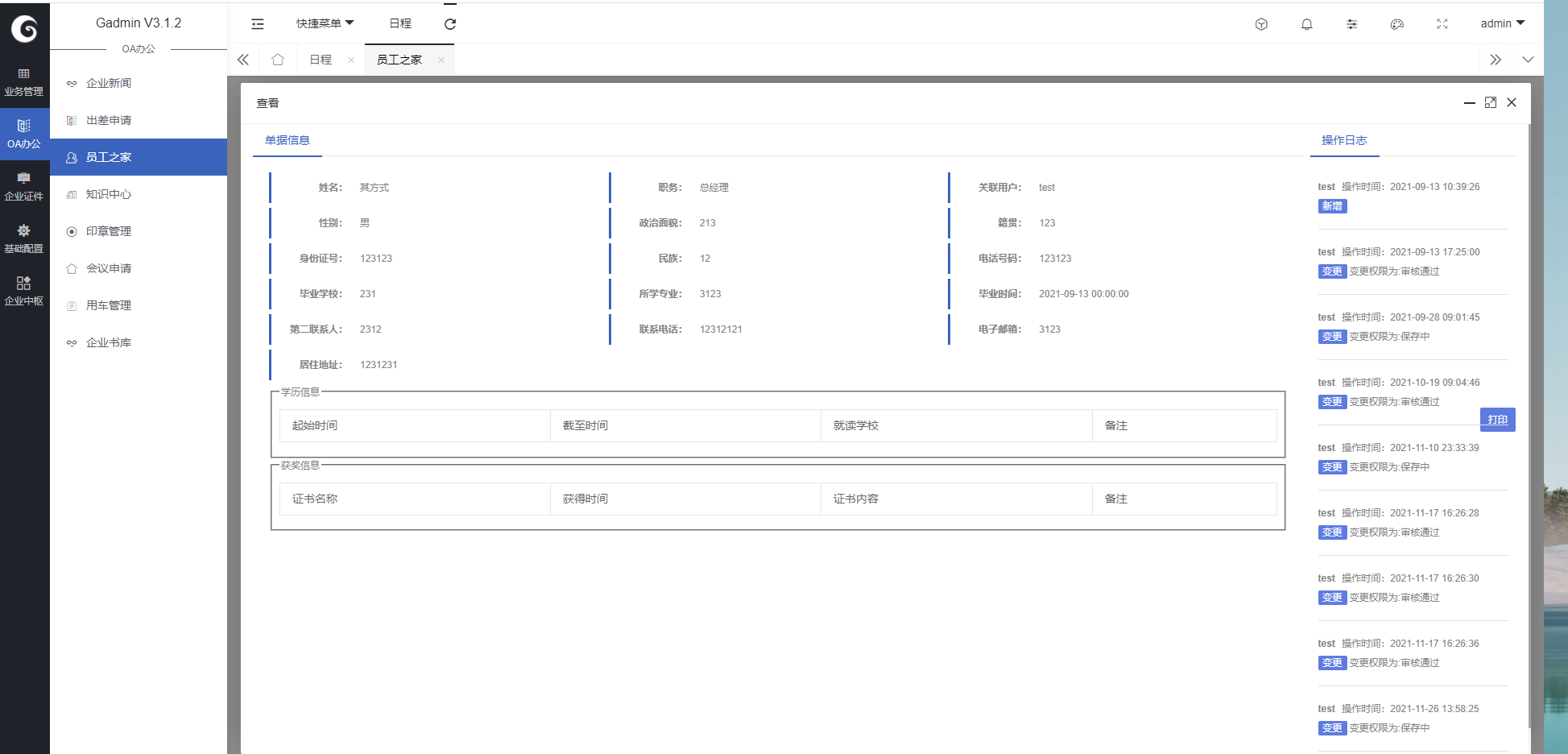Click the 打印 button
1568x754 pixels.
coord(1497,420)
